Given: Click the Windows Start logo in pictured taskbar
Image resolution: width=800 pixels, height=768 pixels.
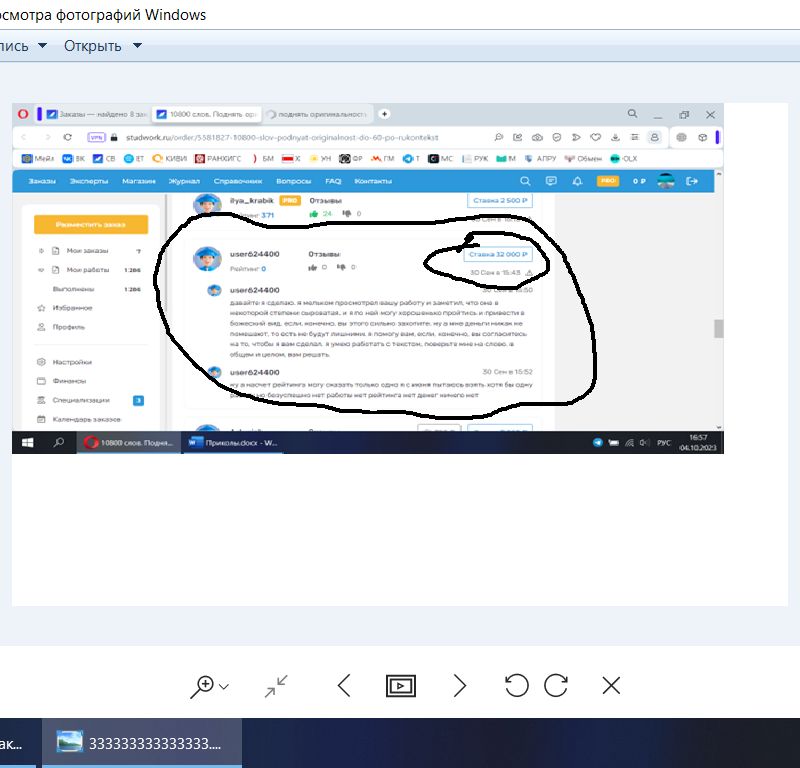Looking at the screenshot, I should 27,442.
